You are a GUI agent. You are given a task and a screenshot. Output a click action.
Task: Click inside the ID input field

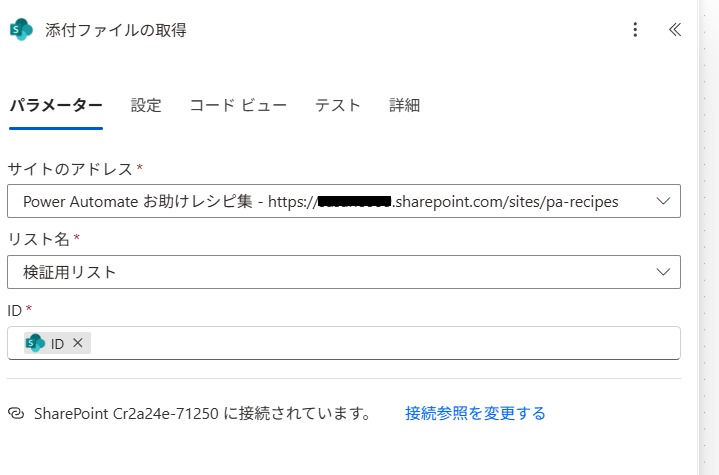point(344,343)
